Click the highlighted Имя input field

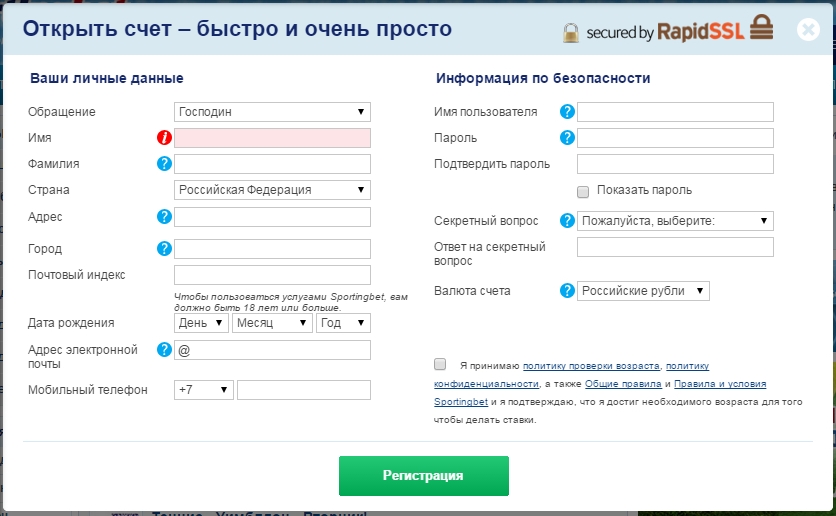point(272,138)
